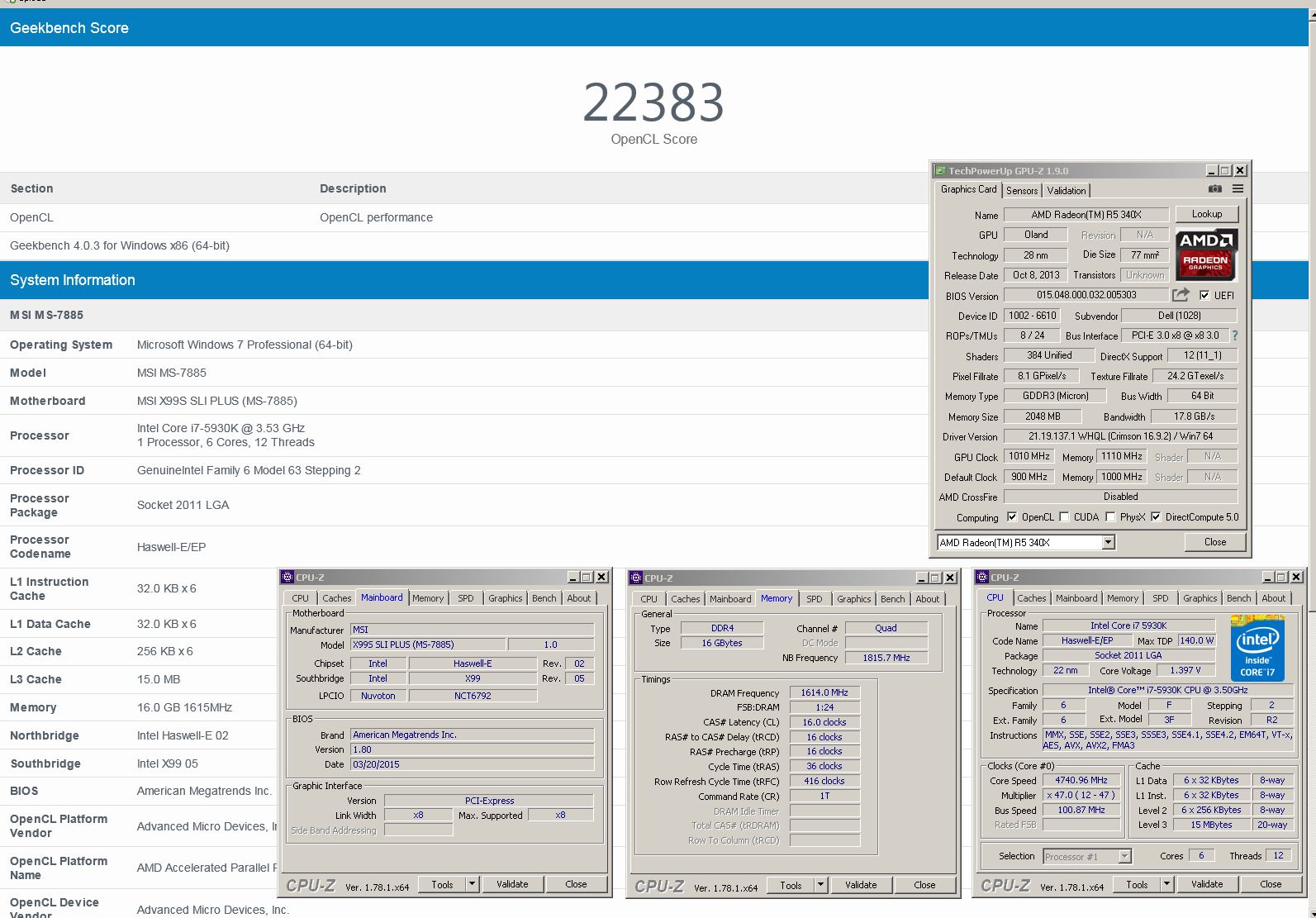Click Tools button in CPU-Z Memory window
Image resolution: width=1316 pixels, height=918 pixels.
tap(791, 885)
